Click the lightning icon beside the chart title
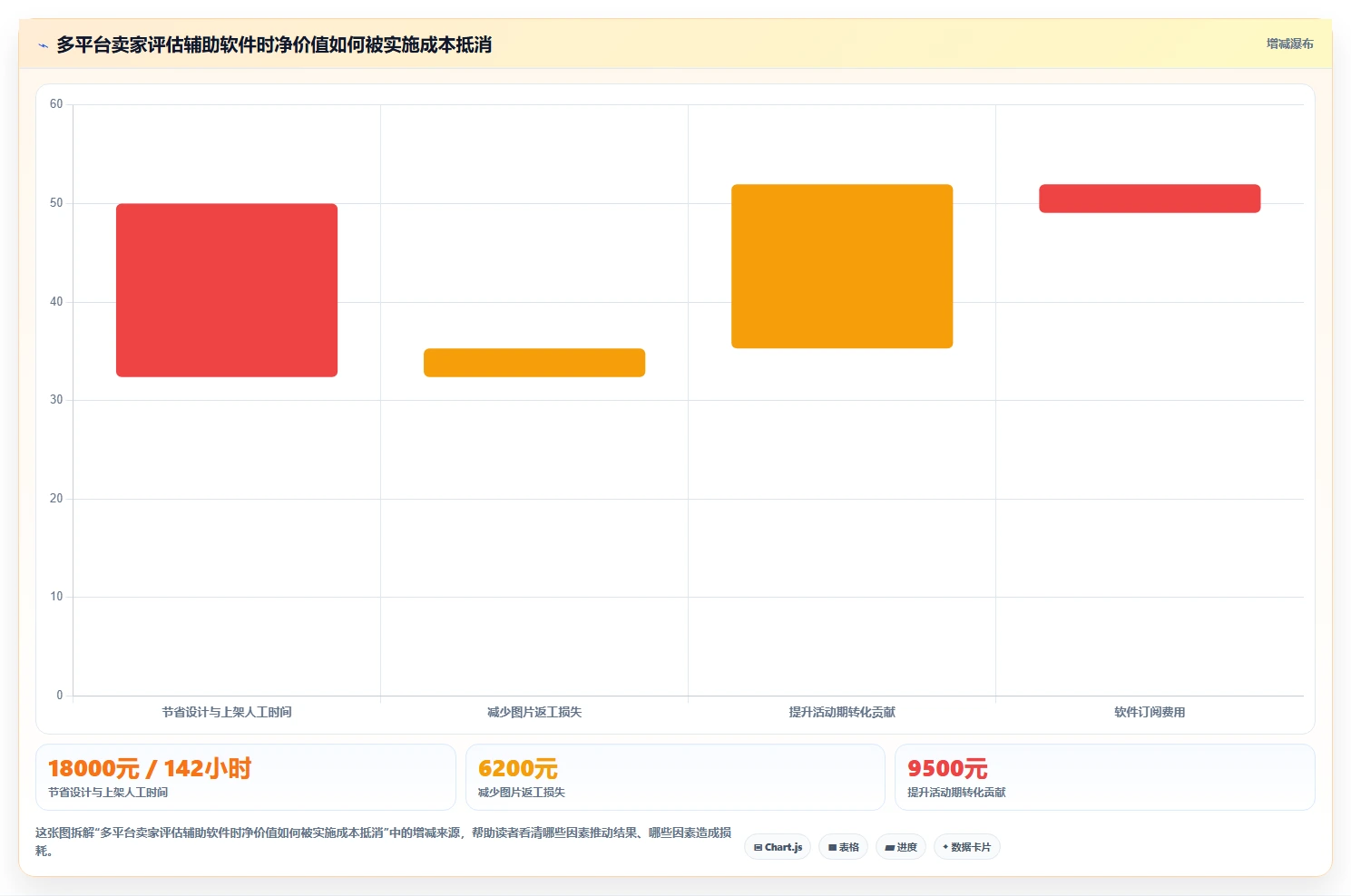This screenshot has width=1351, height=896. click(43, 45)
